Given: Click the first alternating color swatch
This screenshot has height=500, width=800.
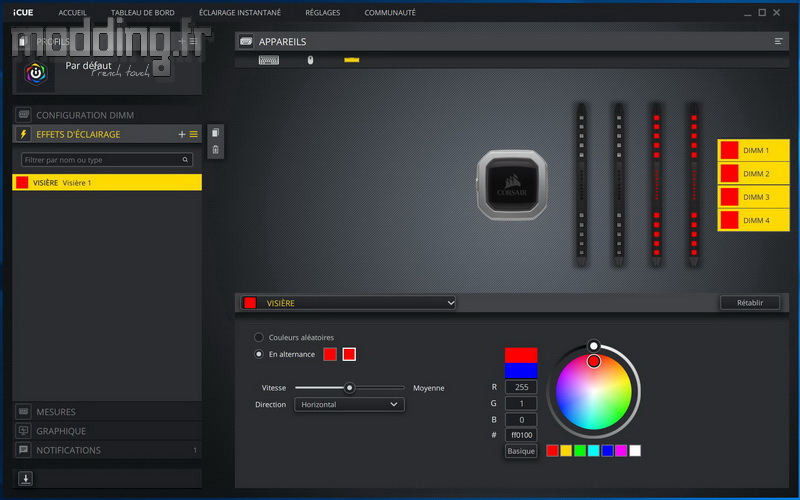Looking at the screenshot, I should point(330,354).
